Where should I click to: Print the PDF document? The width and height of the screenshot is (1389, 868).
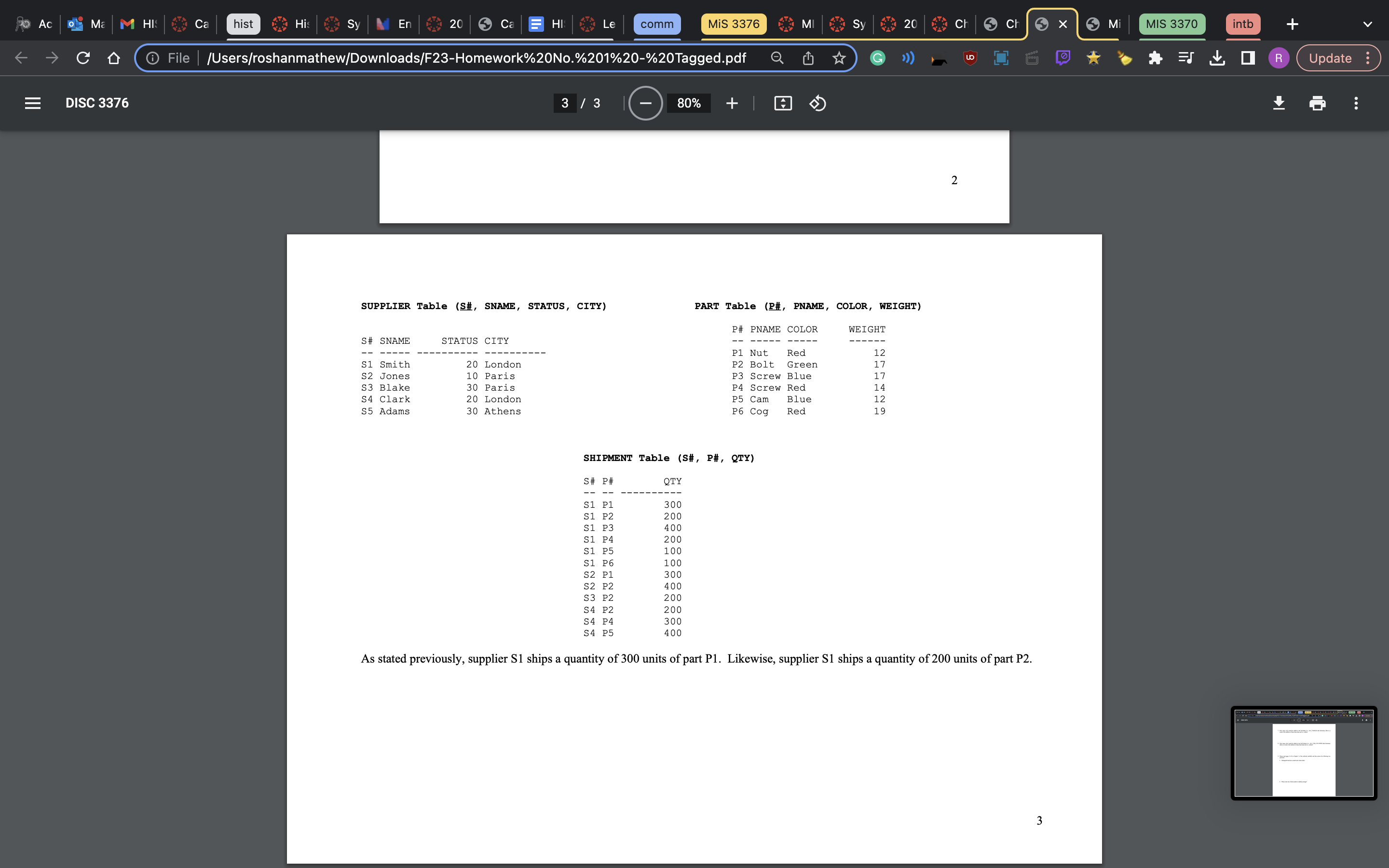click(1317, 103)
